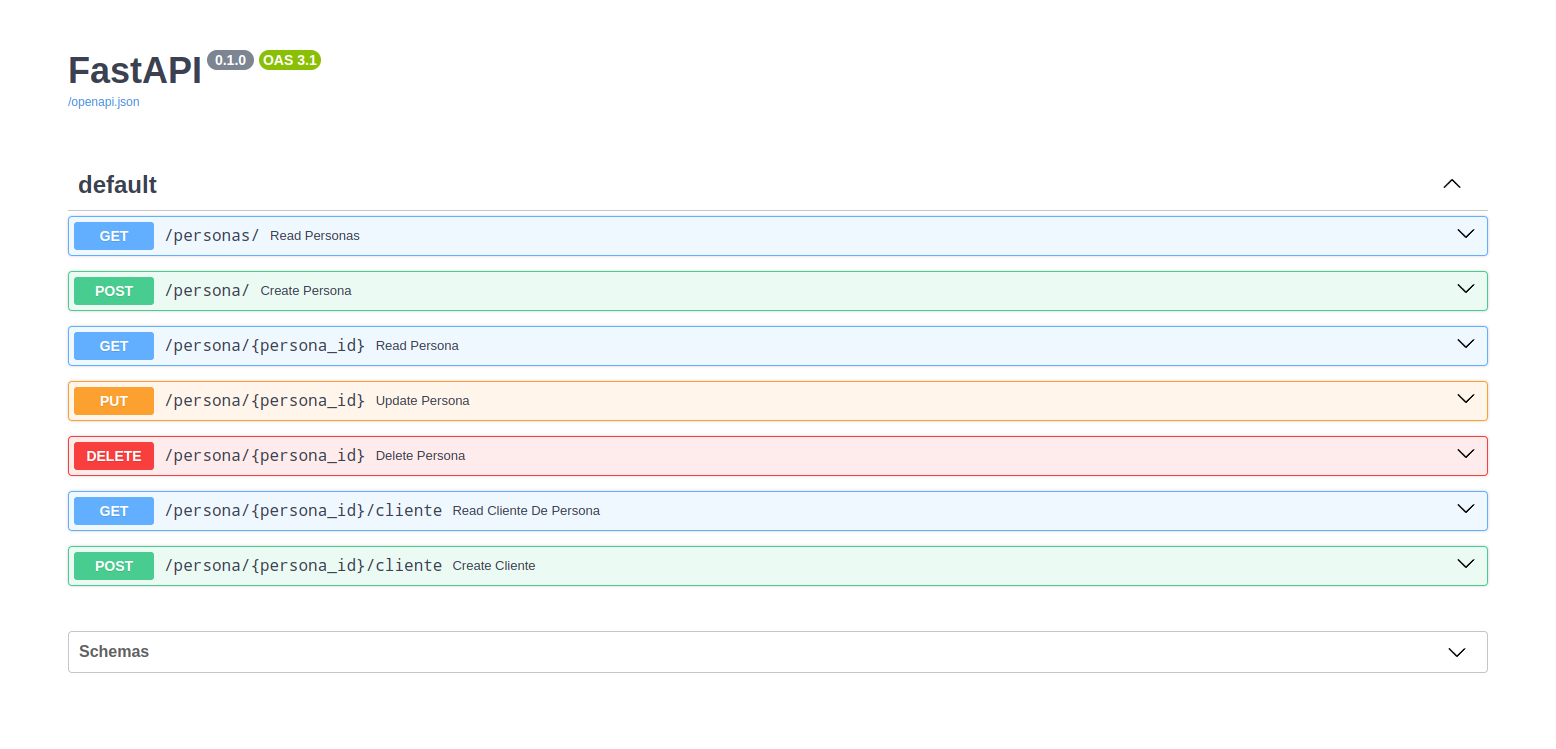This screenshot has width=1556, height=749.
Task: Expand the Create Cliente row chevron
Action: point(1466,564)
